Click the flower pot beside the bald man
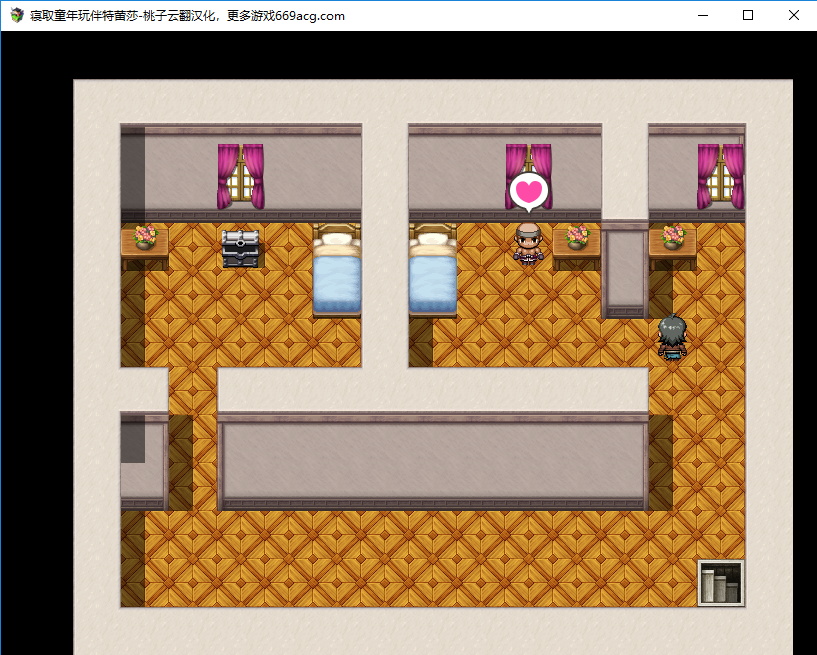This screenshot has width=817, height=655. (577, 237)
